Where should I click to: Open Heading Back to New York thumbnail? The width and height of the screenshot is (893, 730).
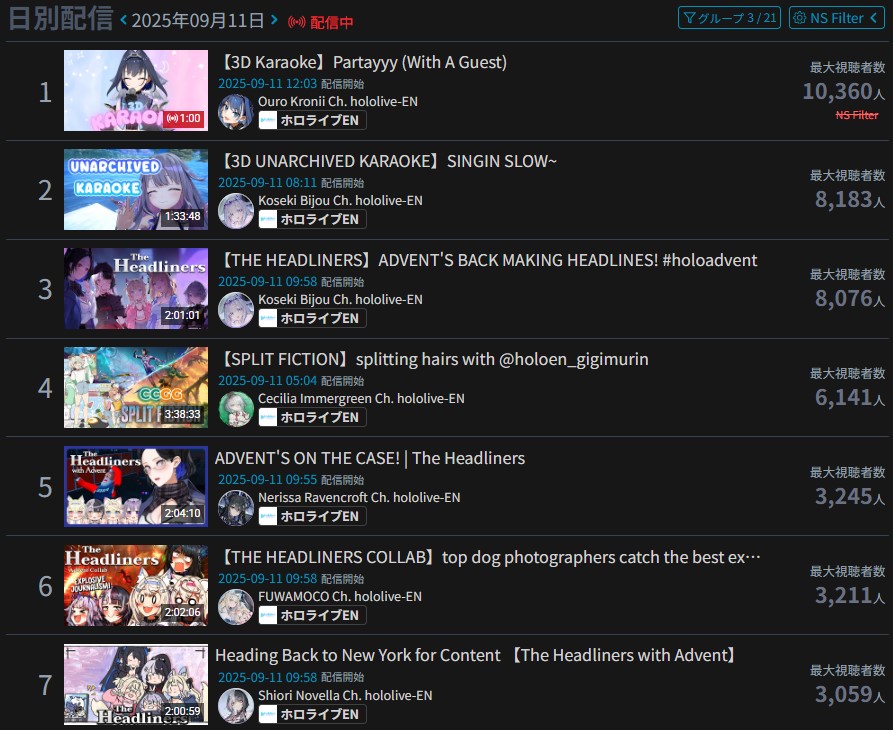[136, 685]
